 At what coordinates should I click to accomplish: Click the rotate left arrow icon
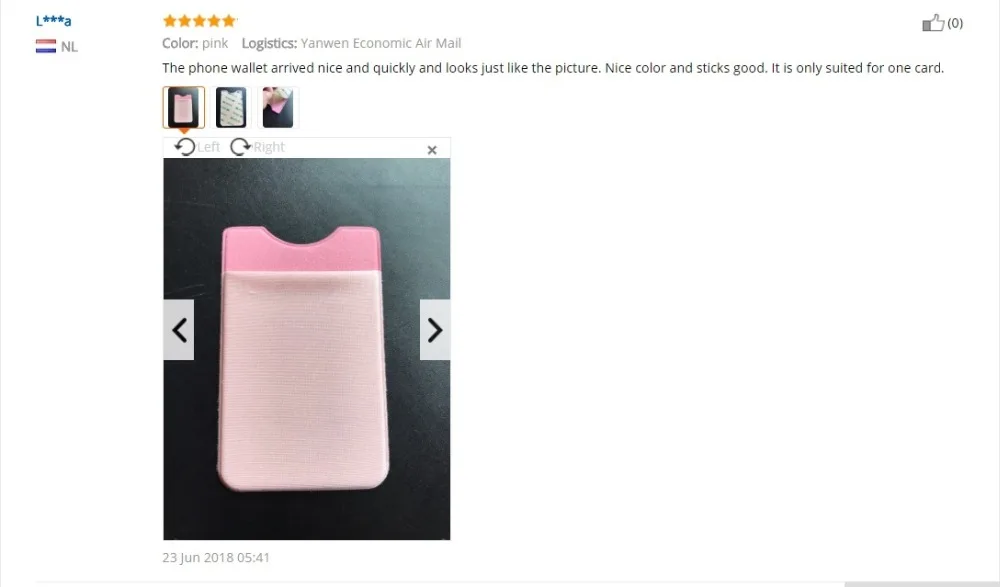(184, 147)
